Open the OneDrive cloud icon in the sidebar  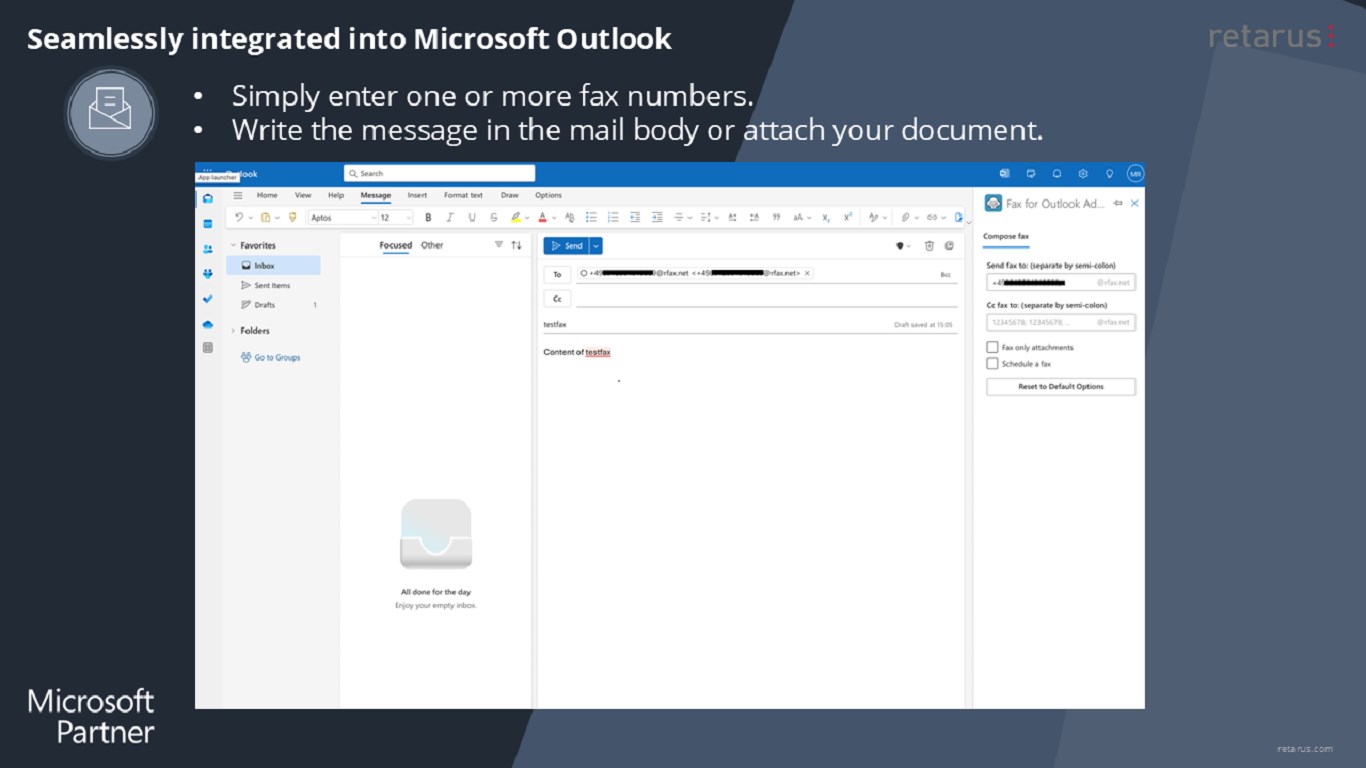click(x=208, y=324)
